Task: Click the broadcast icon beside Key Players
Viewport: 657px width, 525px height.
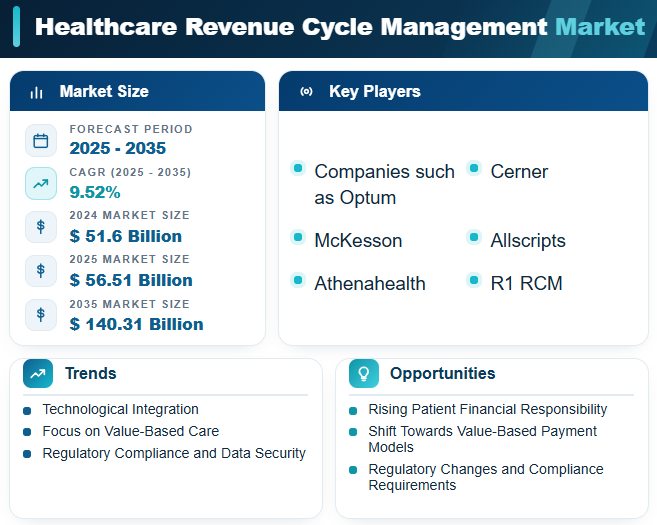Action: click(x=306, y=92)
